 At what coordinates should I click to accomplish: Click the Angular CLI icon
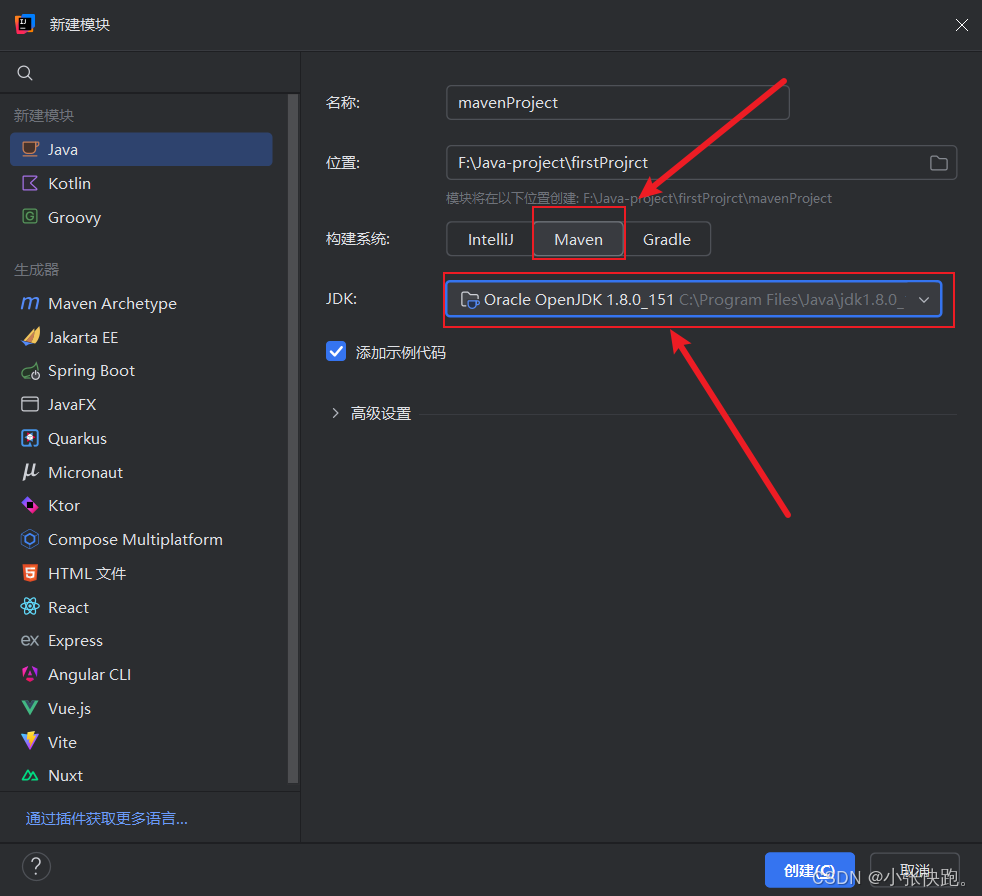[30, 674]
